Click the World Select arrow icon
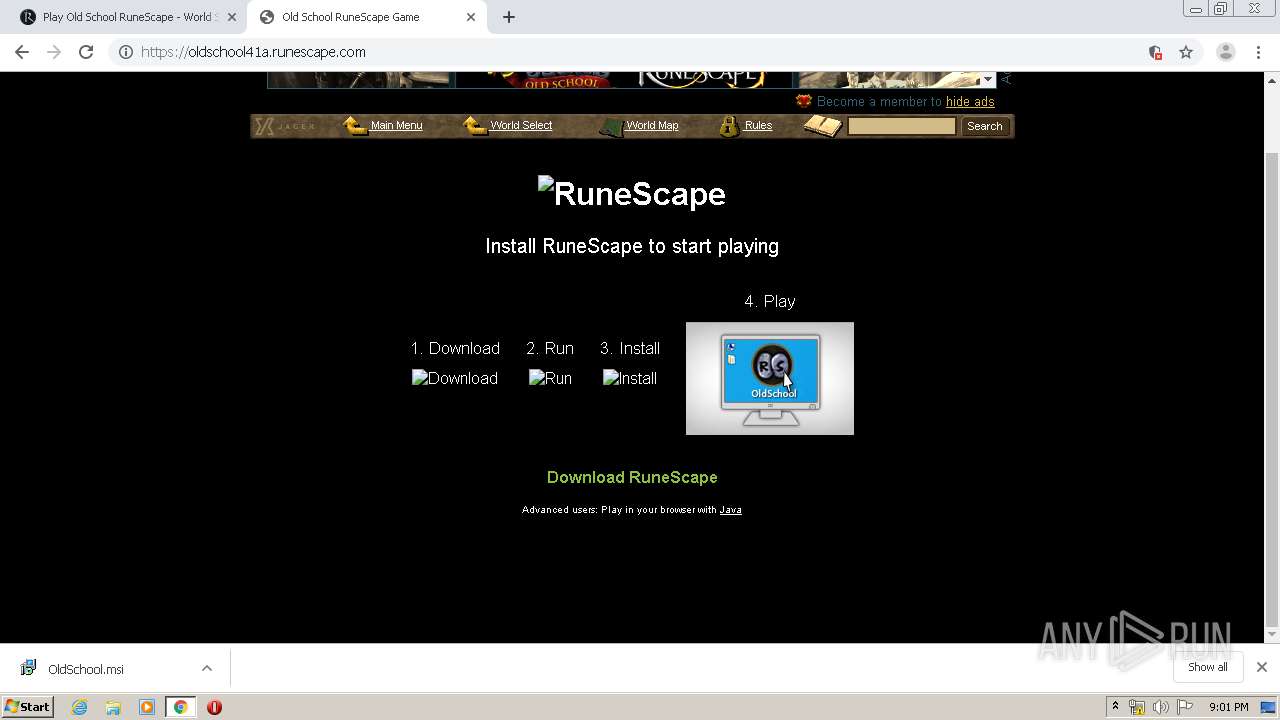 click(x=475, y=126)
